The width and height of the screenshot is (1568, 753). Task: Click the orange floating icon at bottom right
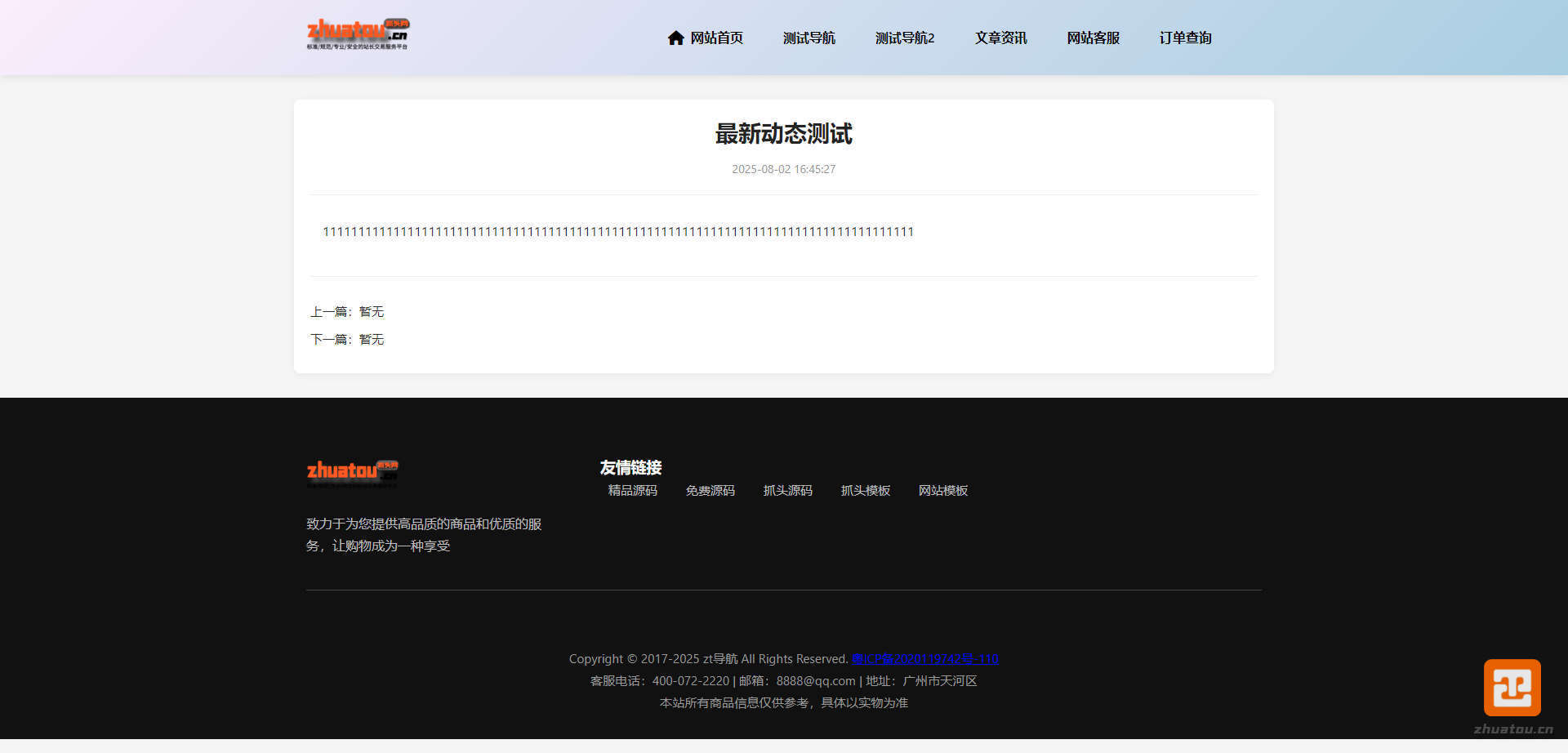[1512, 688]
